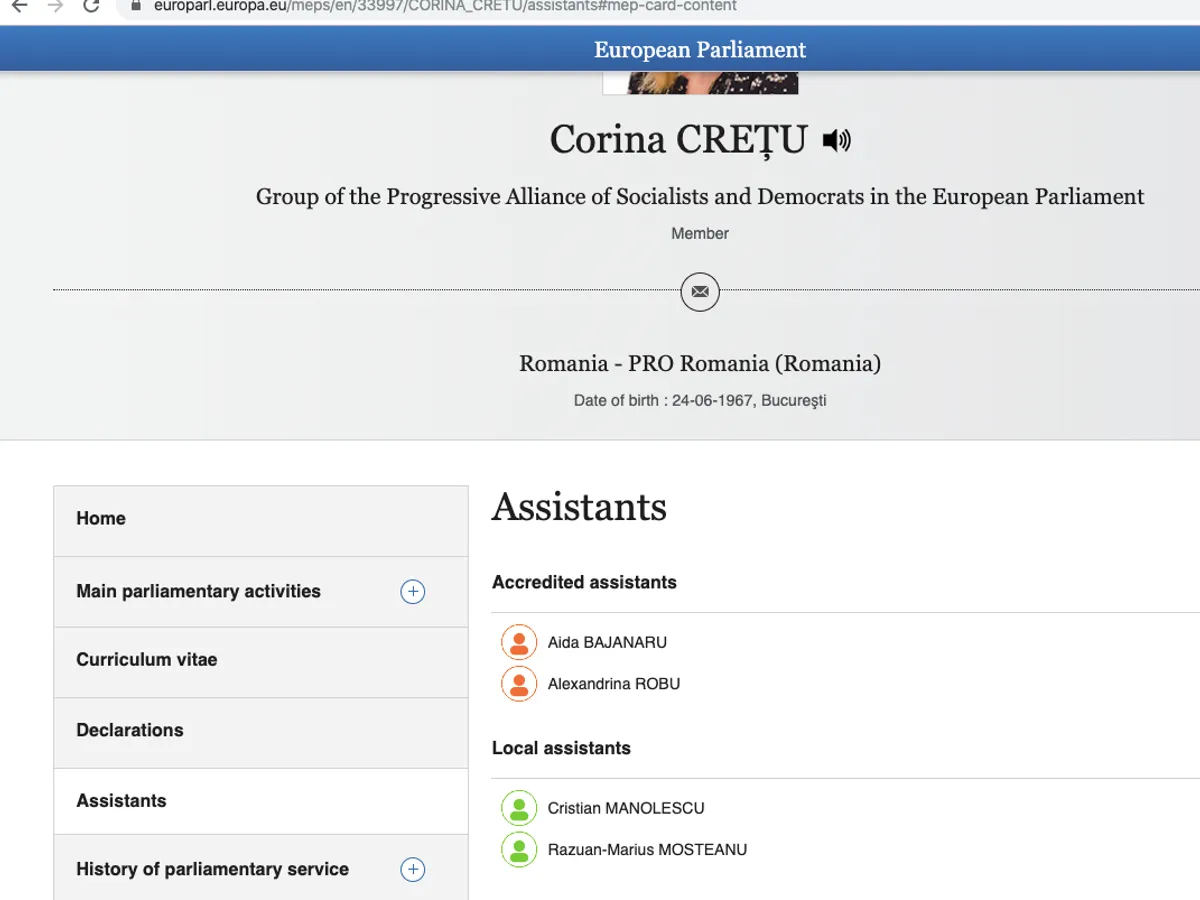Click Cristian MANOLESCU's green person icon

519,808
